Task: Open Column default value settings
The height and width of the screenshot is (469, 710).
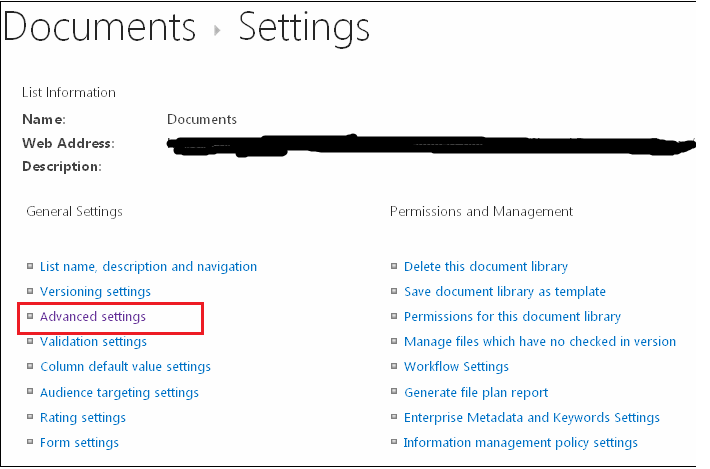Action: click(125, 366)
